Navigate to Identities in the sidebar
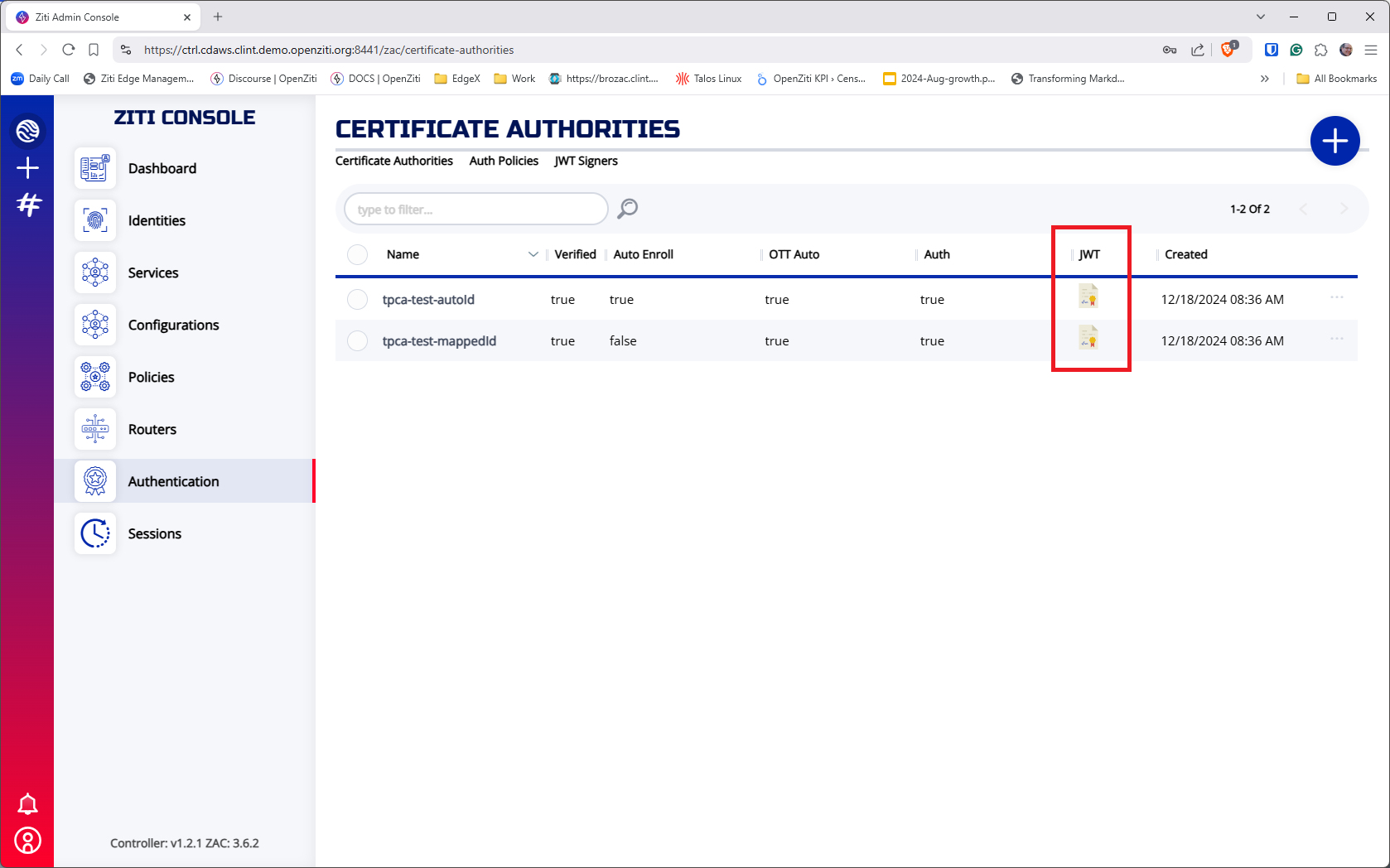This screenshot has width=1390, height=868. [157, 220]
